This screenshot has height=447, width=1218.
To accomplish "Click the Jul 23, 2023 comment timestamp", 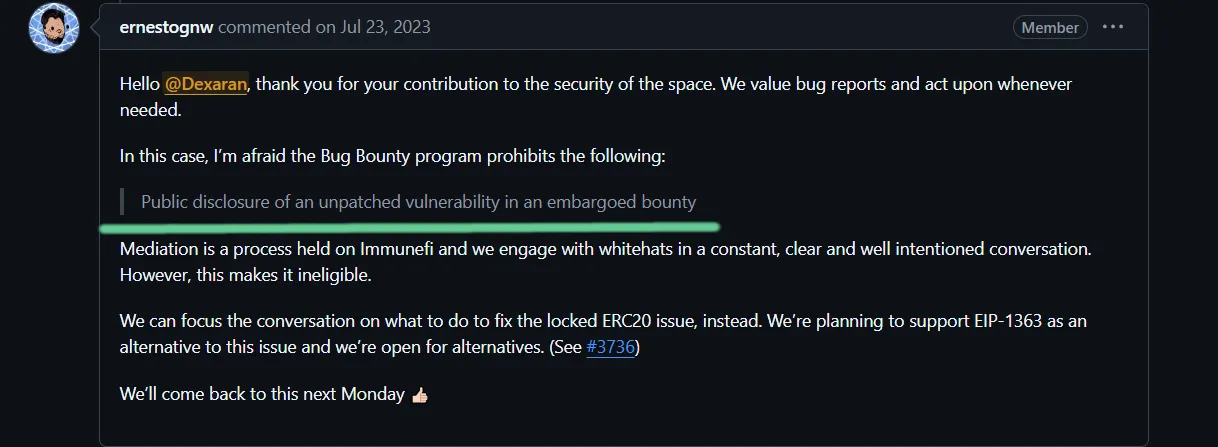I will coord(373,27).
